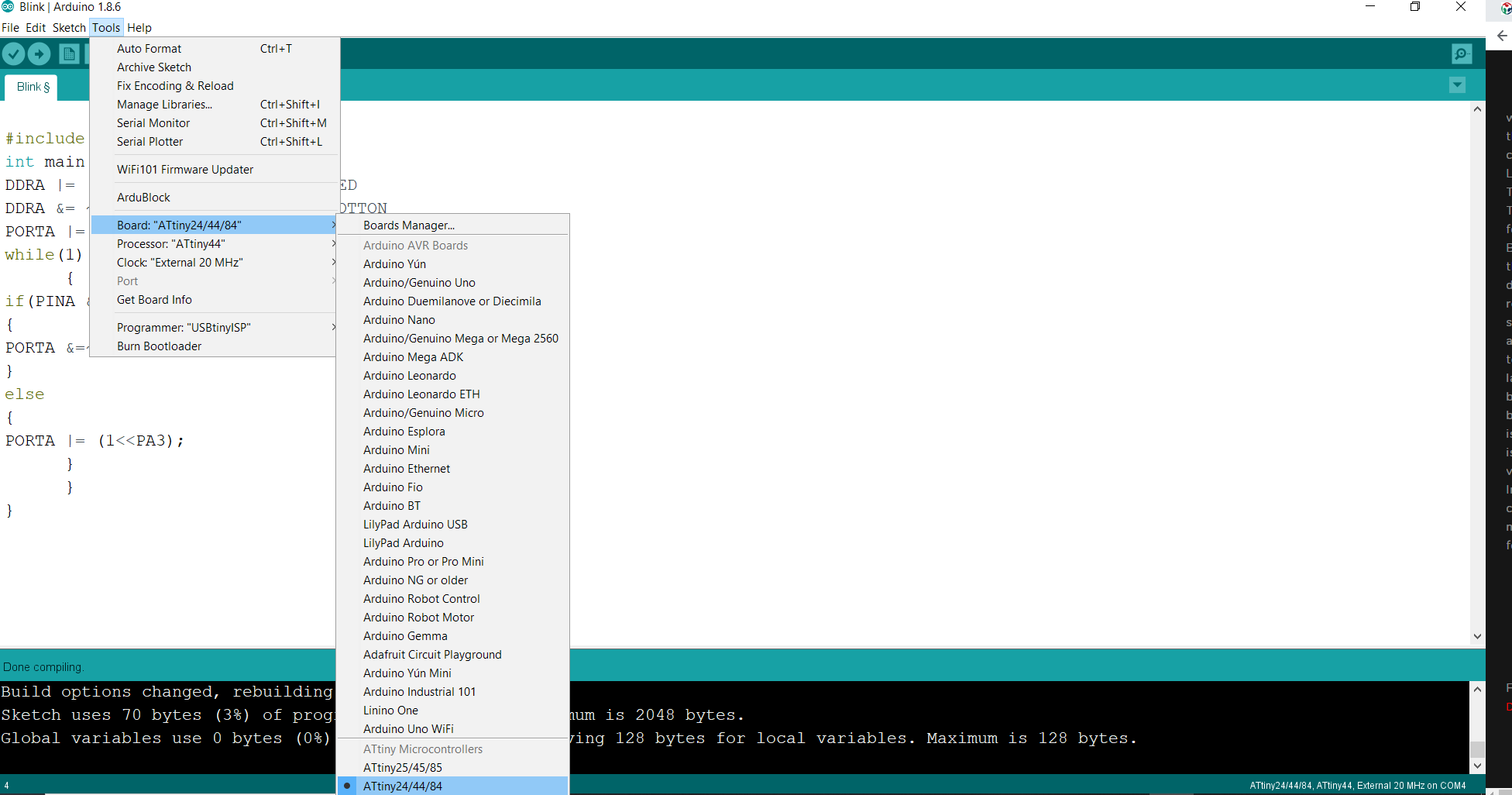Expand the Clock "External 20 MHz" submenu
Image resolution: width=1512 pixels, height=795 pixels.
pyautogui.click(x=214, y=262)
